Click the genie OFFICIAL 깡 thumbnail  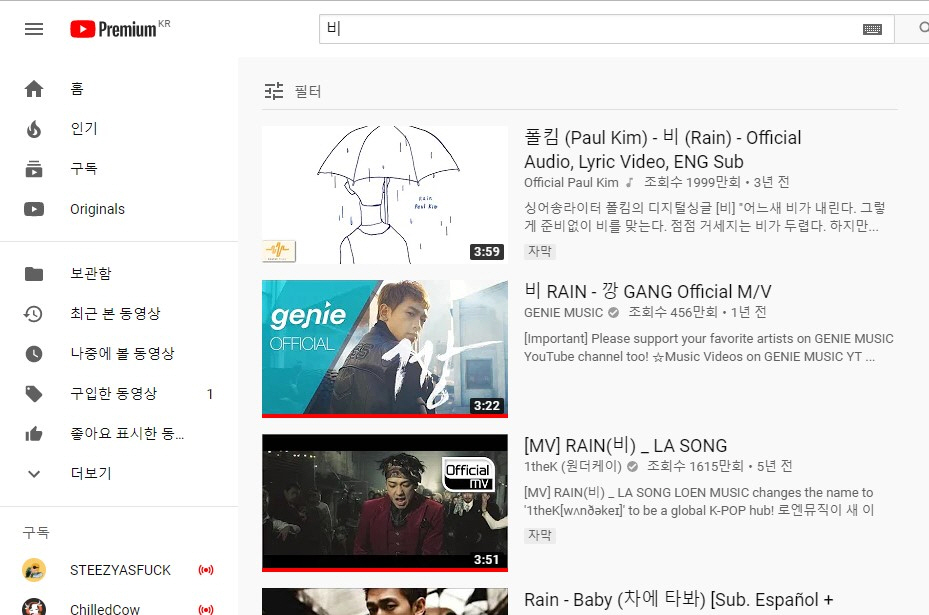385,348
